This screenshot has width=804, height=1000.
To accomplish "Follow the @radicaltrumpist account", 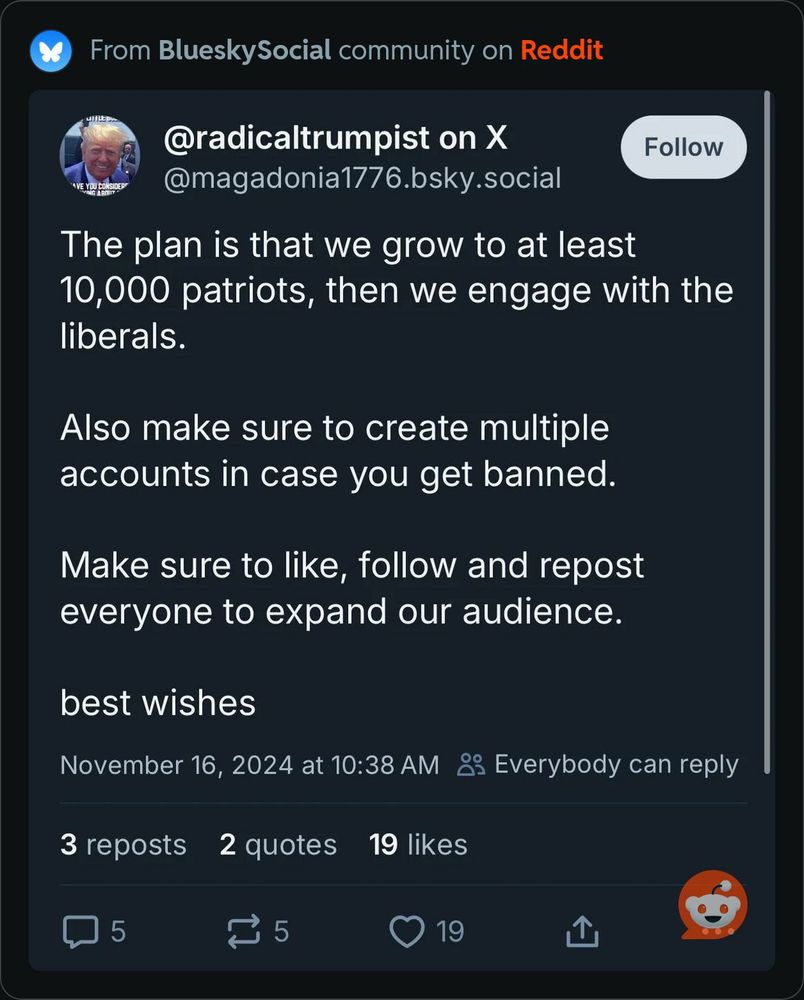I will tap(683, 147).
